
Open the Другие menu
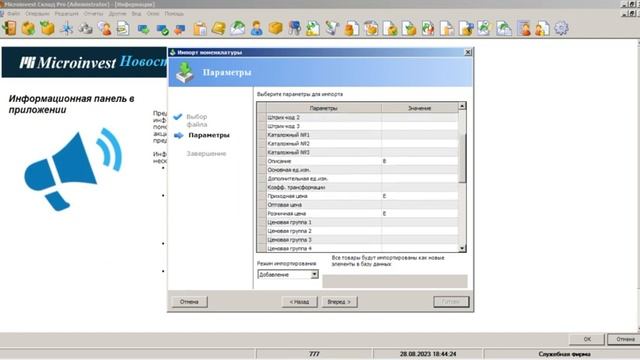point(118,13)
